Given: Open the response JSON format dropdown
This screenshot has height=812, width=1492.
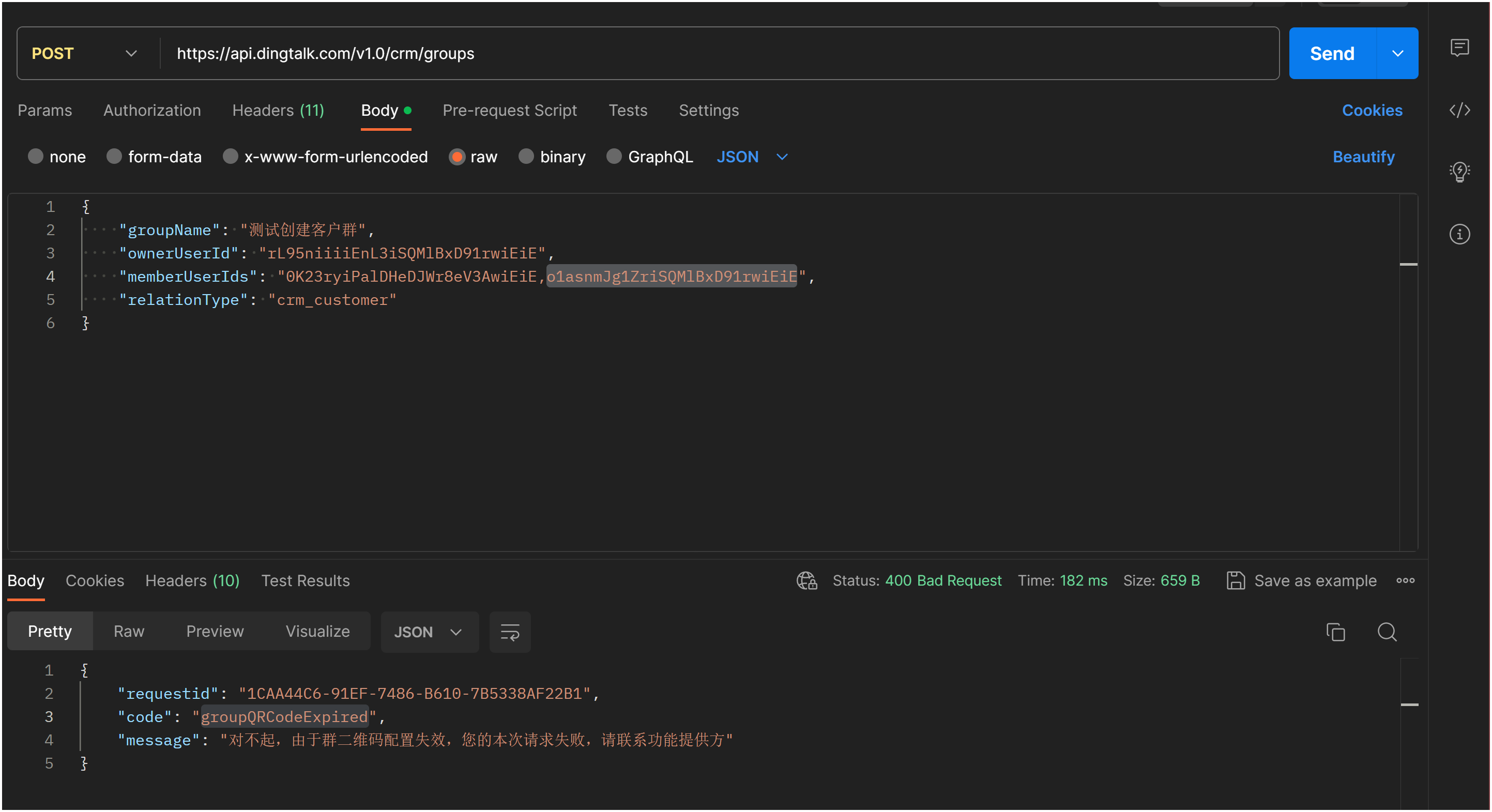Looking at the screenshot, I should (429, 632).
